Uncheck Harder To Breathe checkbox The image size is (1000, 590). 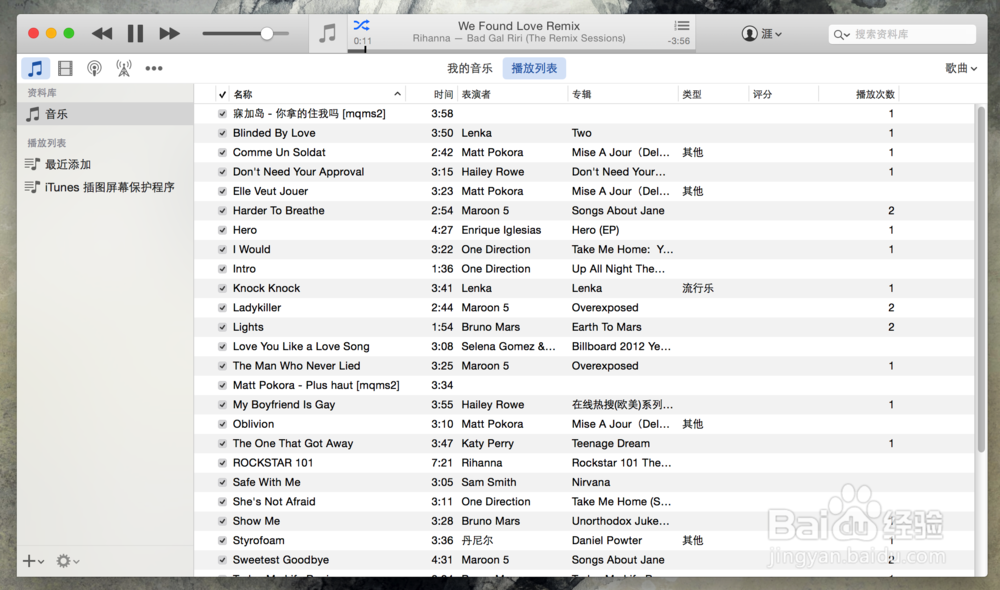tap(222, 210)
